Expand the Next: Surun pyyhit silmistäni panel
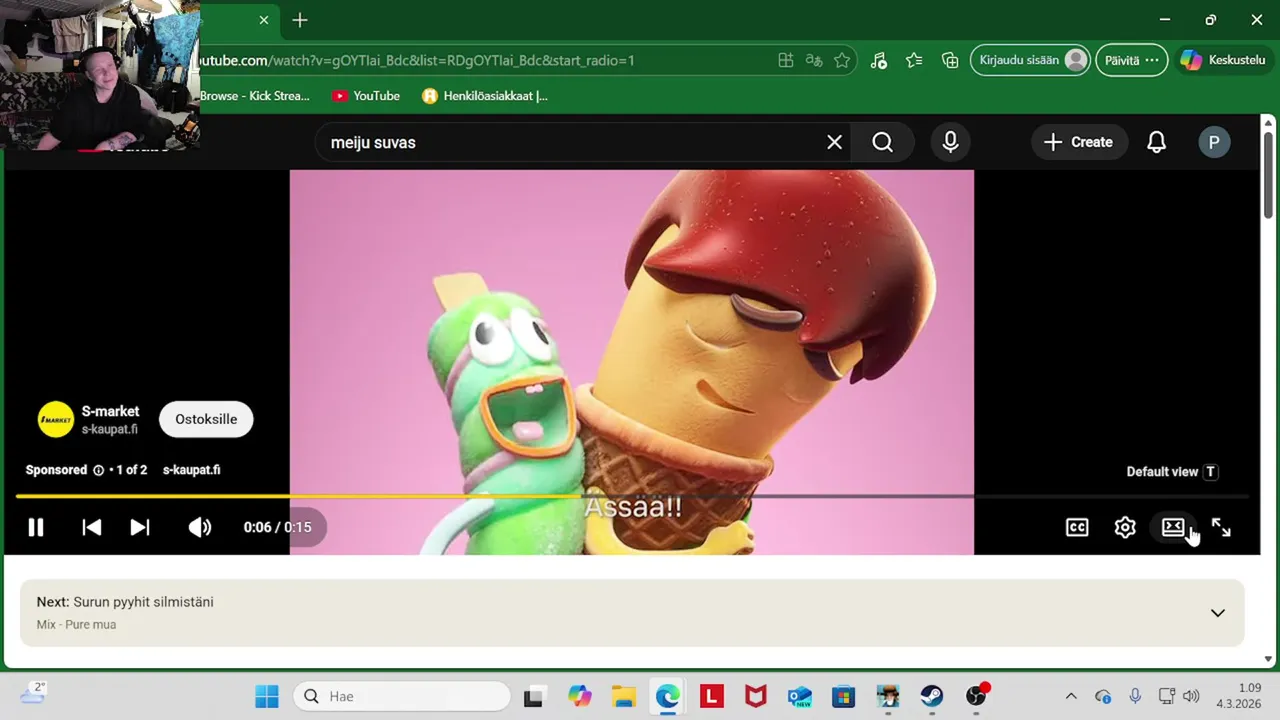1280x720 pixels. pos(632,613)
